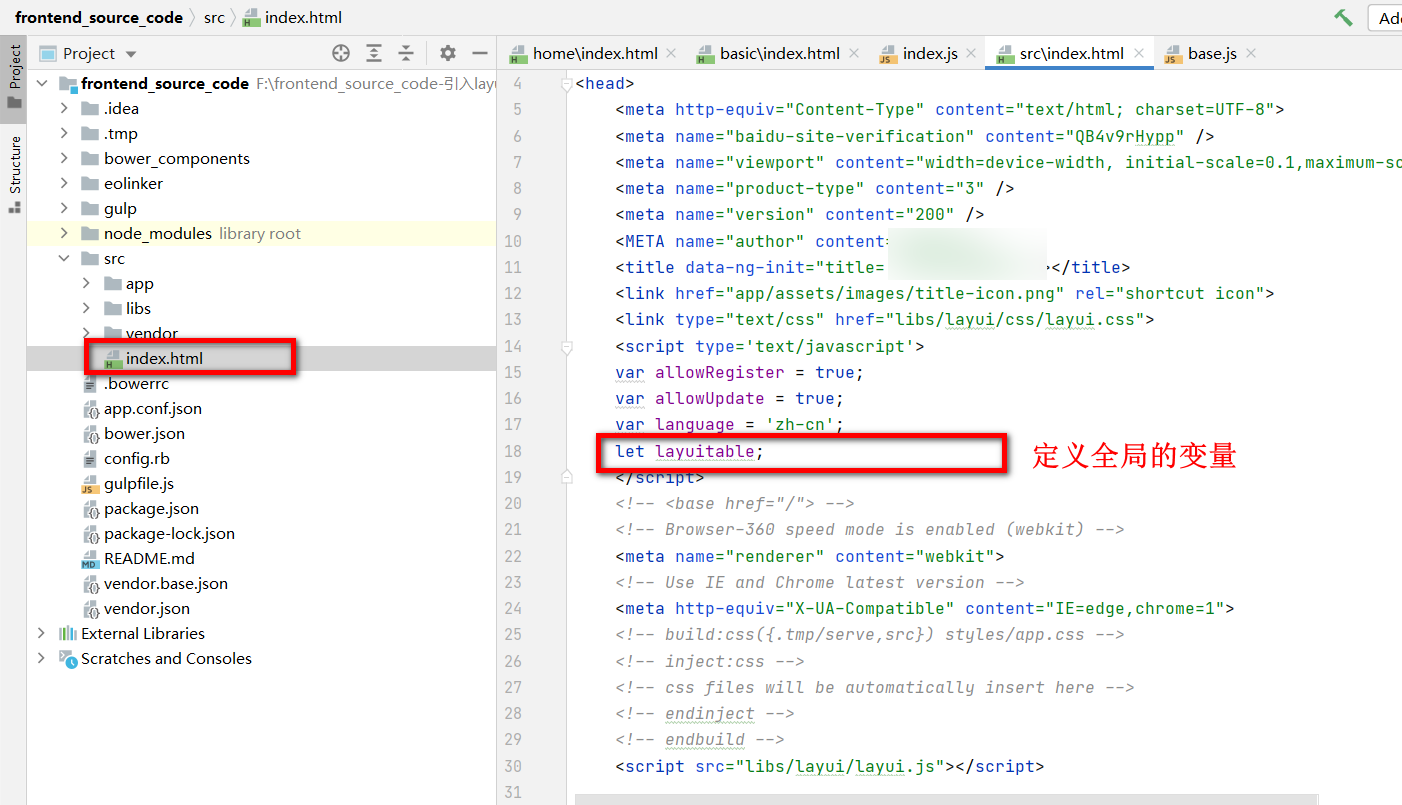The height and width of the screenshot is (805, 1402).
Task: Close the home\index.html tab
Action: tap(671, 53)
